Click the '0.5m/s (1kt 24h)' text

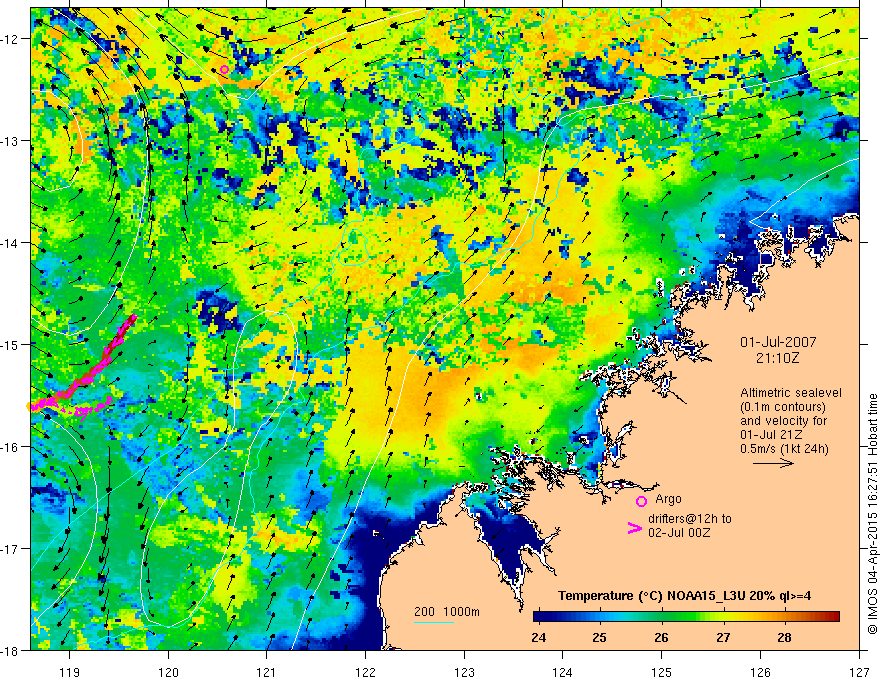pyautogui.click(x=784, y=448)
